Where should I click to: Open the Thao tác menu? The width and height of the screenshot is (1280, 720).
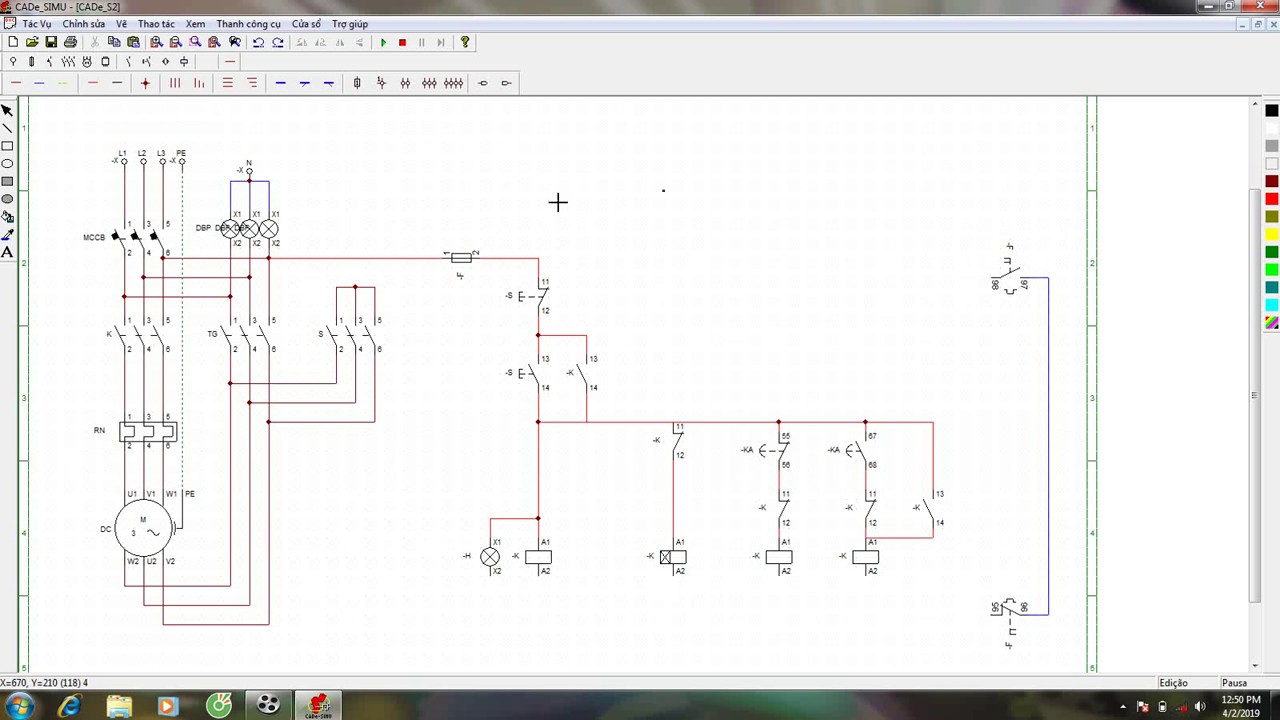[156, 24]
